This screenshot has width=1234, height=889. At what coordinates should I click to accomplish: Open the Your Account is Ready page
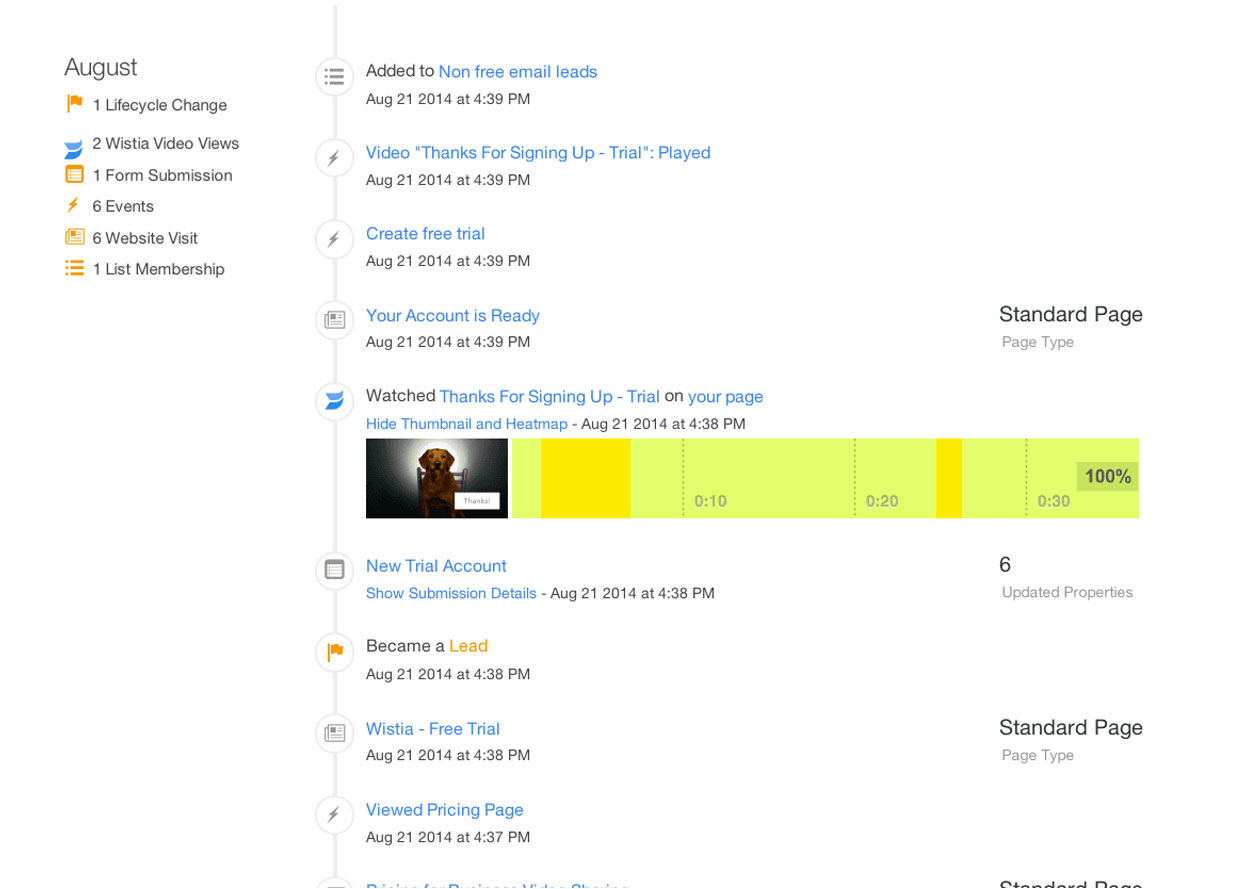tap(452, 316)
